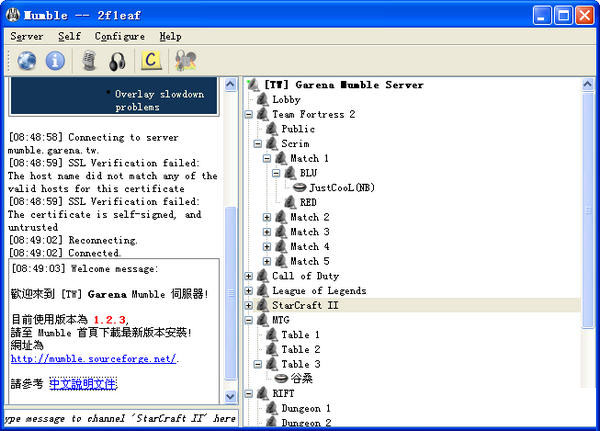Click the yellow C comment icon

click(151, 60)
